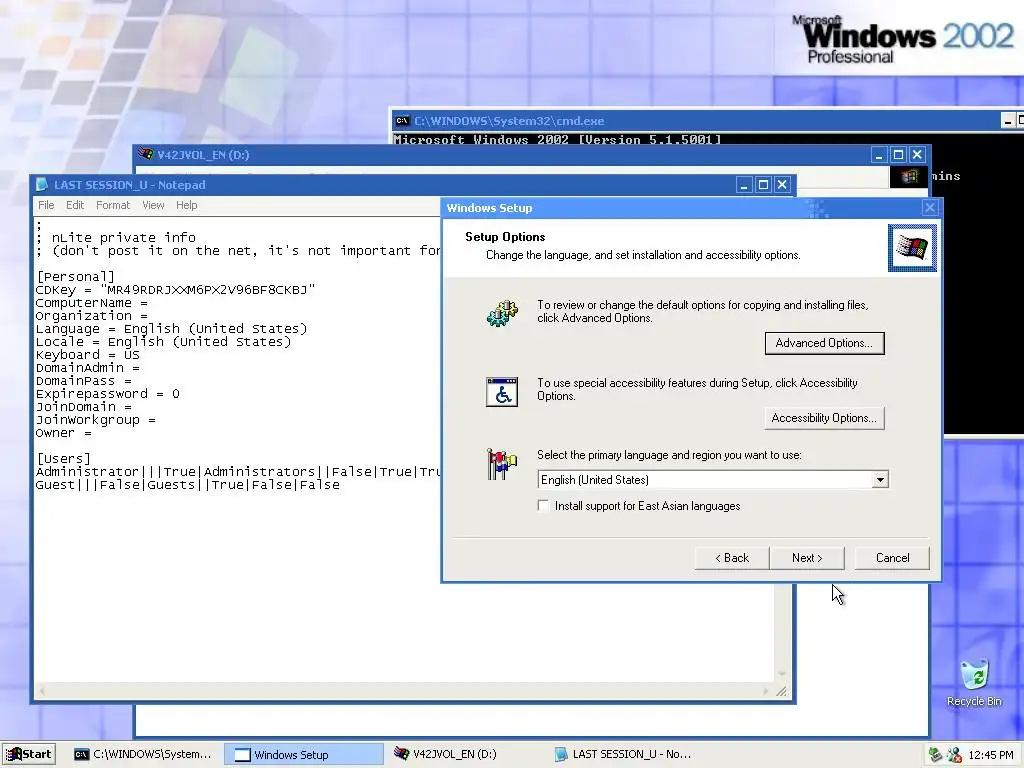This screenshot has height=768, width=1024.
Task: Click the advanced options gears icon
Action: (502, 313)
